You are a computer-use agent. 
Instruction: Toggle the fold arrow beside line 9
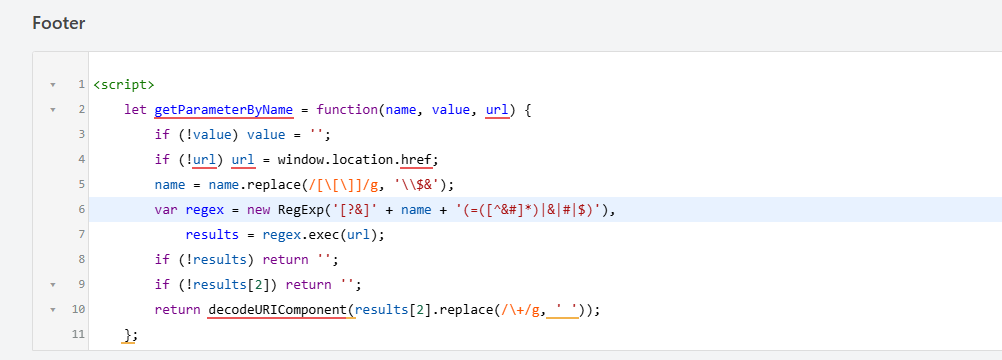(x=52, y=285)
